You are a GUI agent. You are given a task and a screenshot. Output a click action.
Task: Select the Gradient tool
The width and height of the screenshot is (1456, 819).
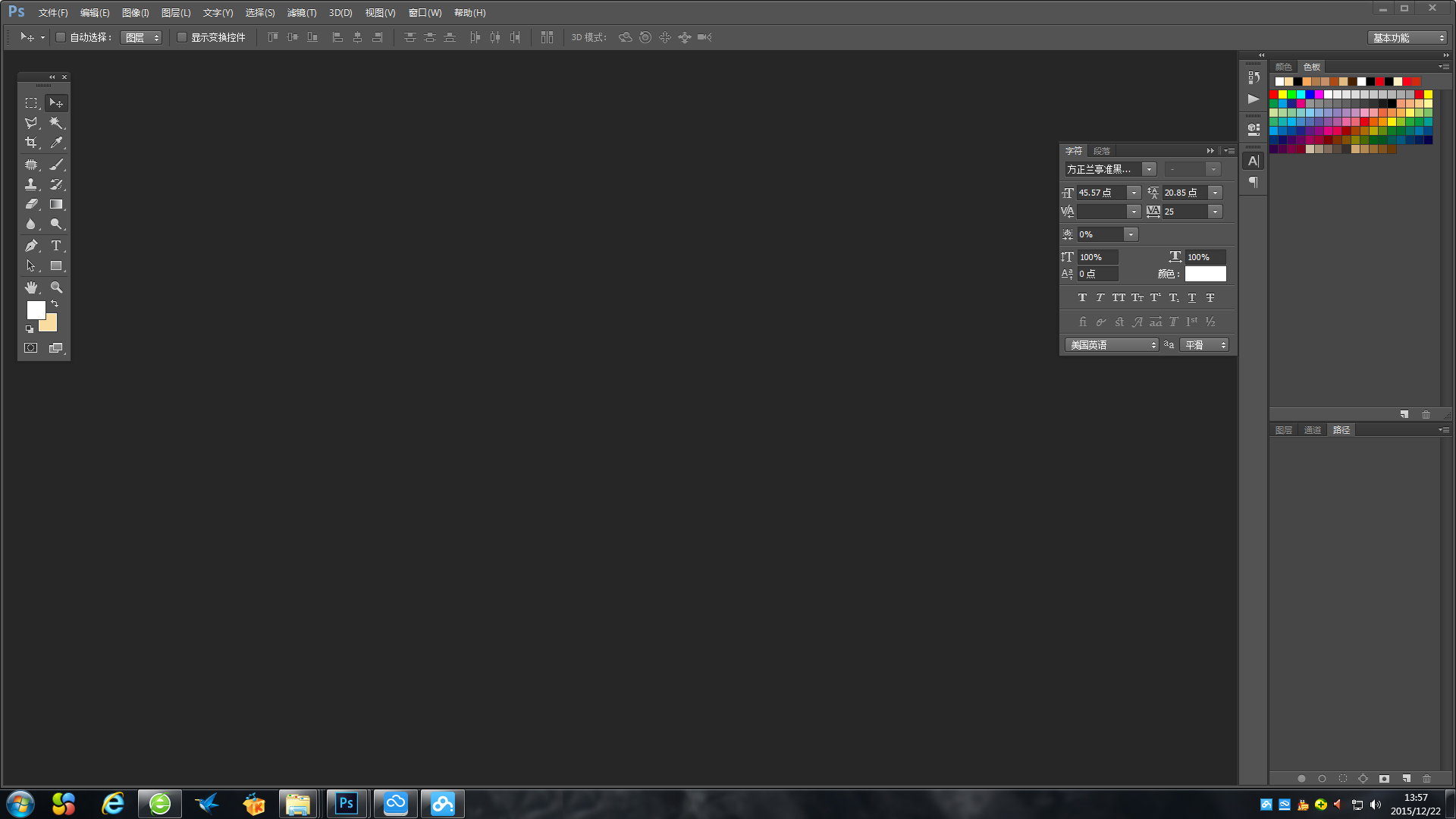(56, 205)
